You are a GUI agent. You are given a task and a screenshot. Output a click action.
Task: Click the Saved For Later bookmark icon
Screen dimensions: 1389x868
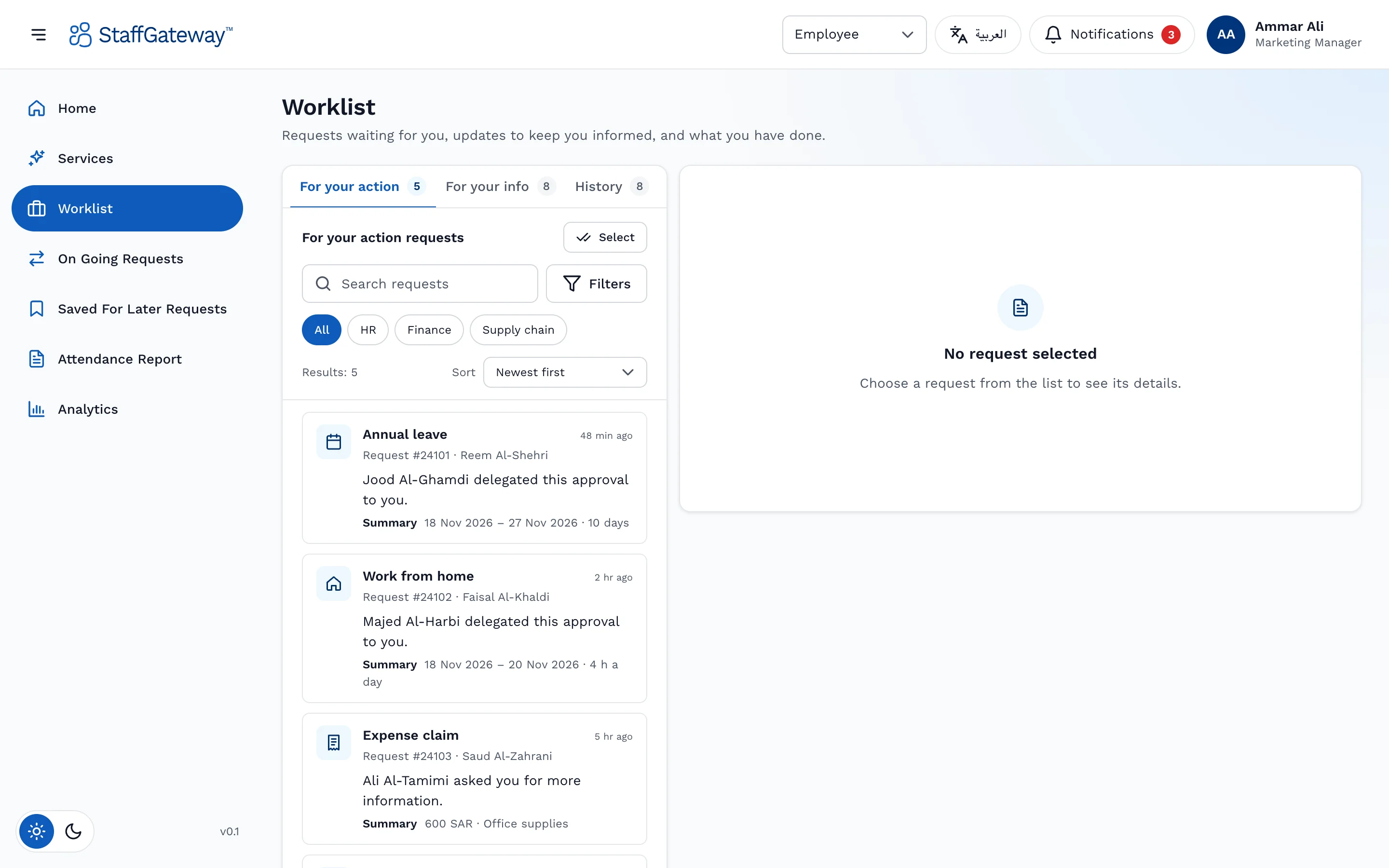37,309
